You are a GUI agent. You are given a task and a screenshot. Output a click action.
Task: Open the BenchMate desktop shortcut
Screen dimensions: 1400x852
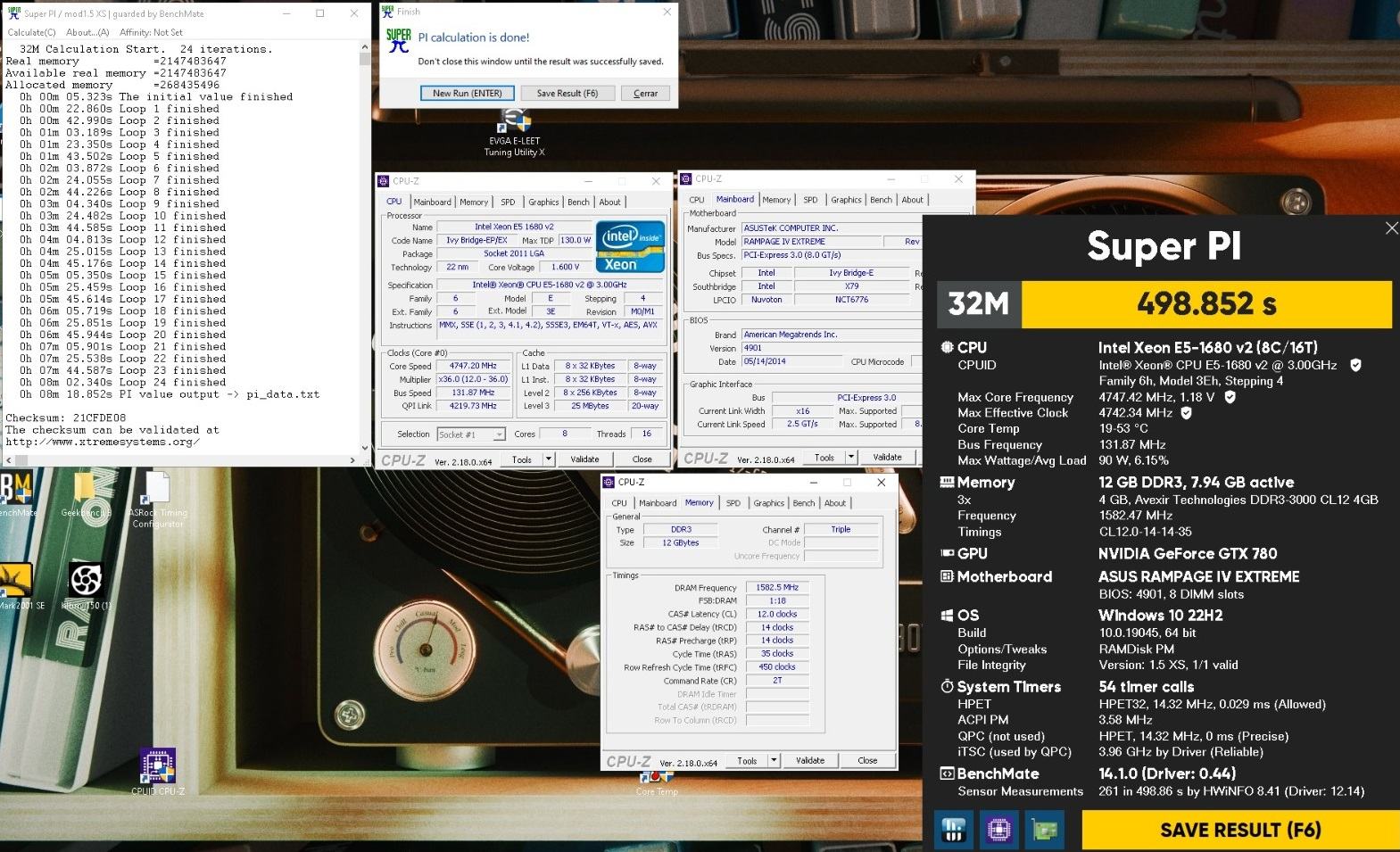(16, 493)
